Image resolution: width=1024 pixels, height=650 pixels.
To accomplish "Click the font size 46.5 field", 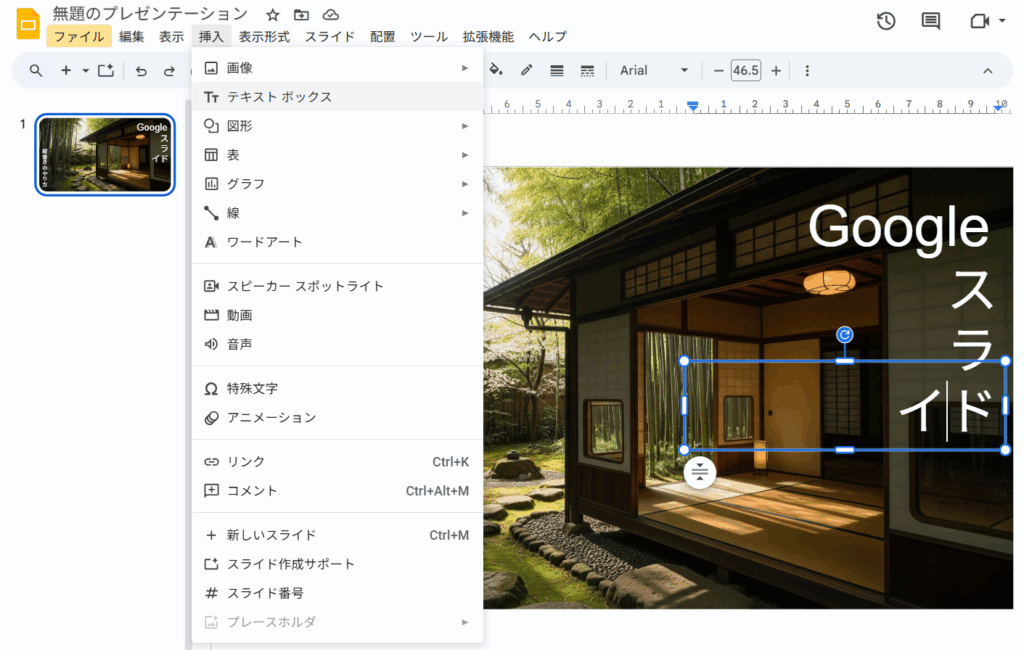I will pos(746,70).
